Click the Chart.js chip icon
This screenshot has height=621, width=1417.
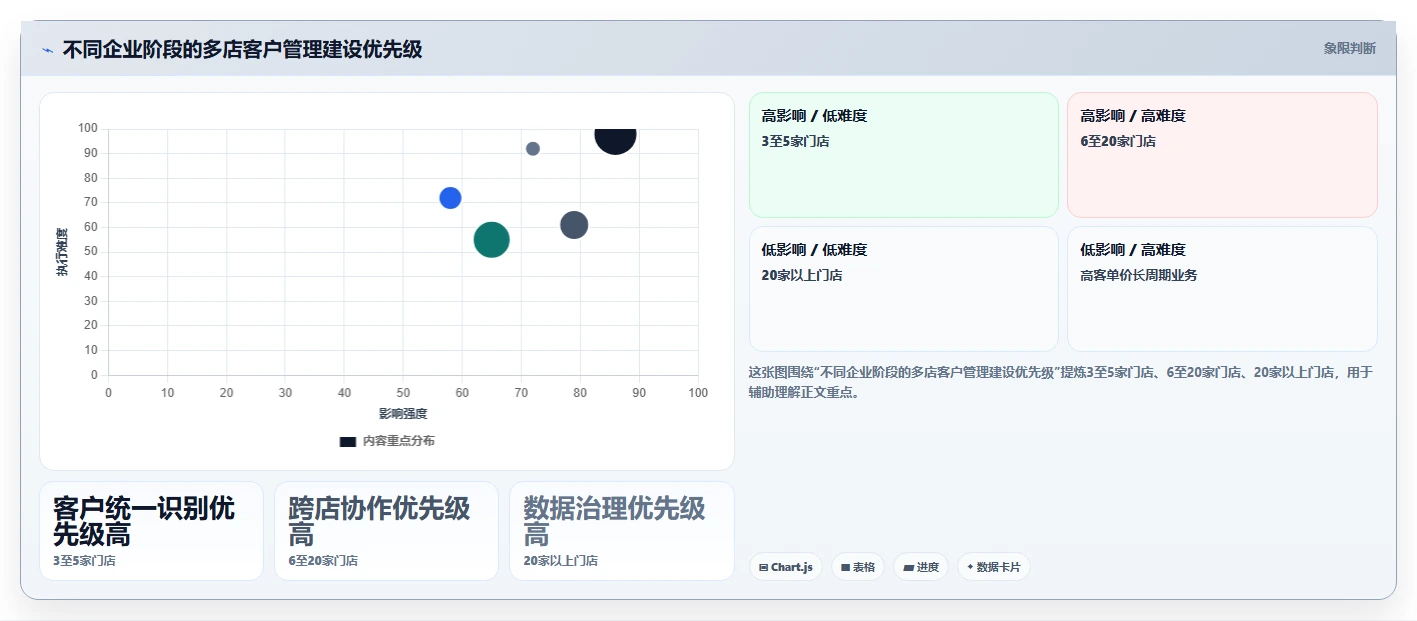click(x=764, y=567)
